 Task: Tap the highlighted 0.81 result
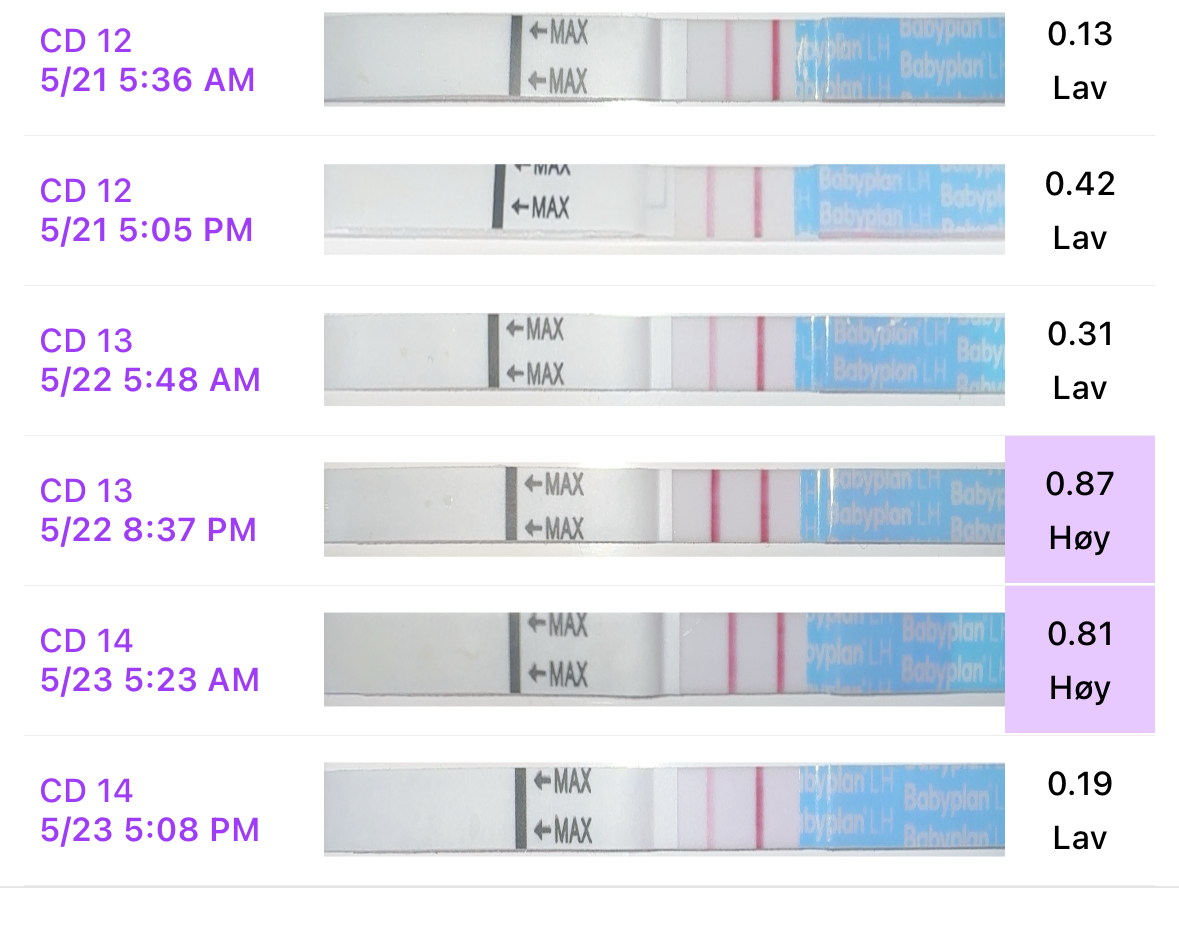[1080, 634]
